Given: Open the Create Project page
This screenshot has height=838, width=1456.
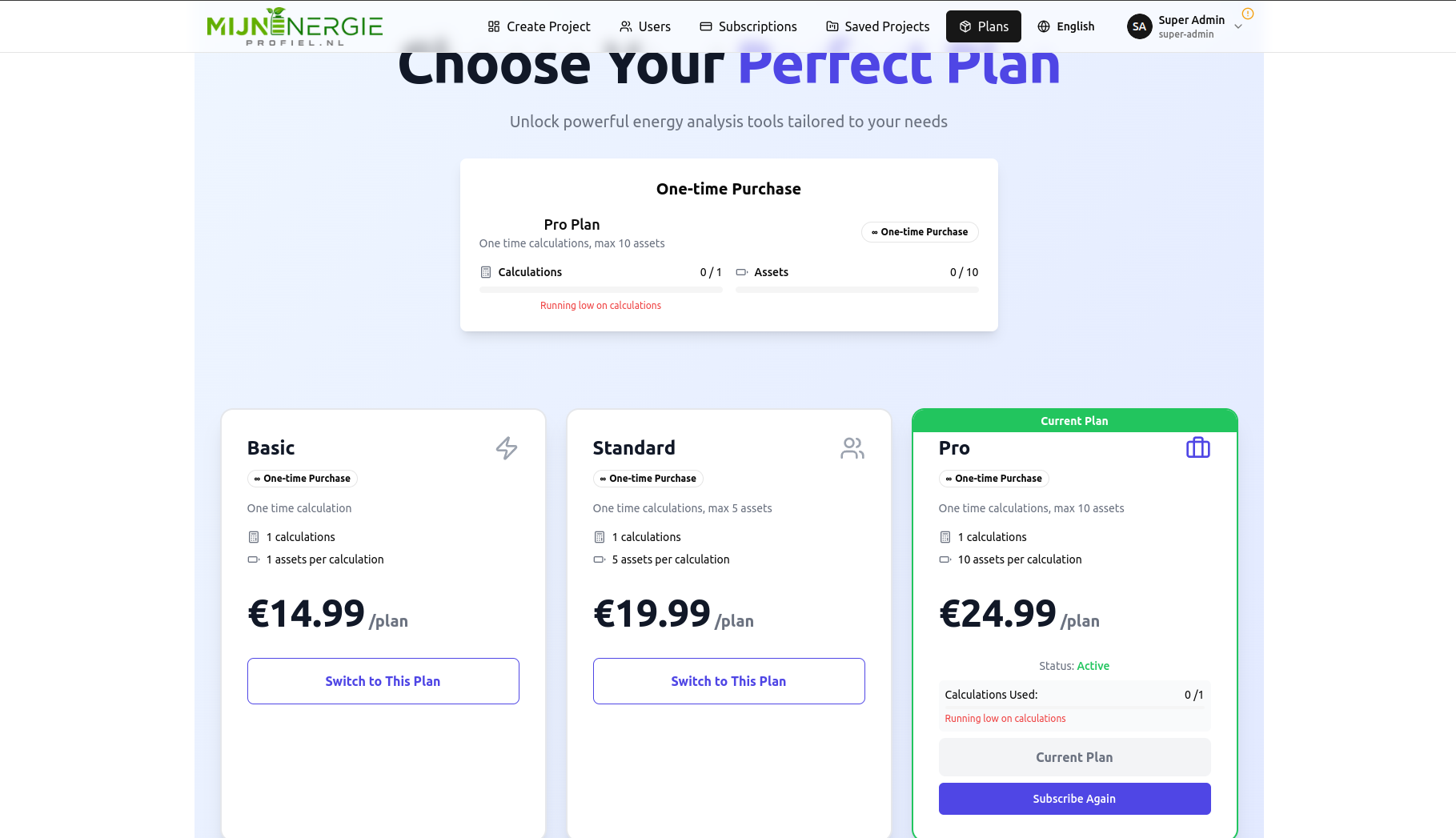Looking at the screenshot, I should (x=539, y=26).
